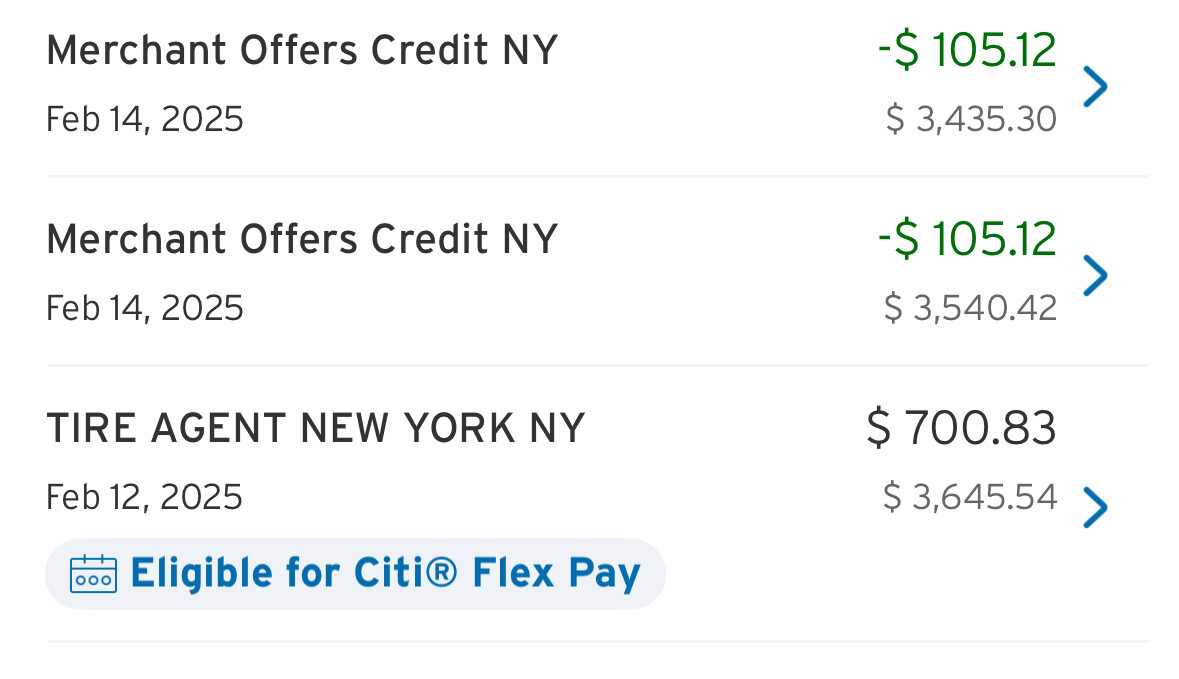Tap Feb 14 date in the middle transaction
This screenshot has height=679, width=1179.
click(144, 308)
